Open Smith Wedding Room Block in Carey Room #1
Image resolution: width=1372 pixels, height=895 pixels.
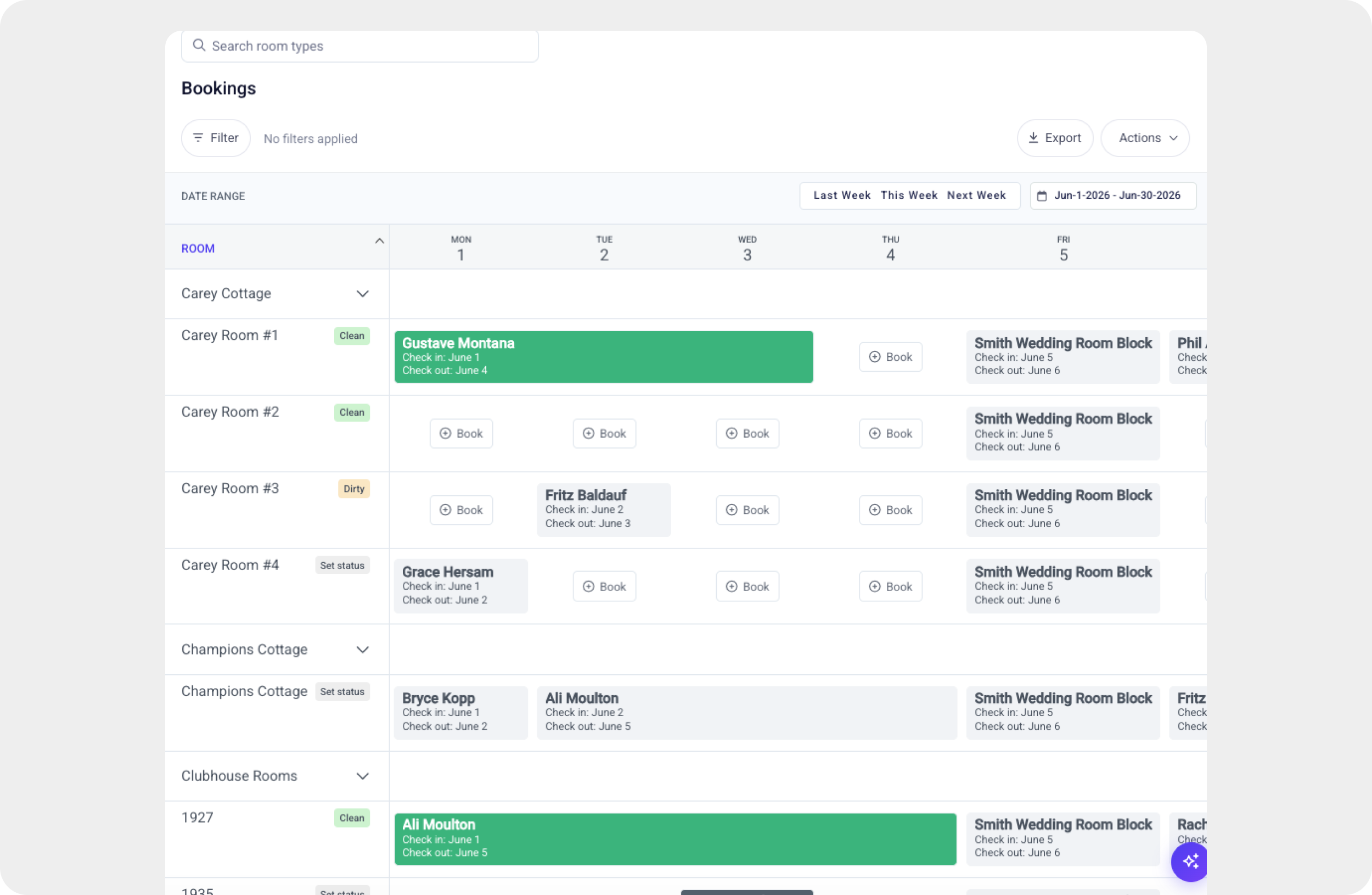[1062, 357]
